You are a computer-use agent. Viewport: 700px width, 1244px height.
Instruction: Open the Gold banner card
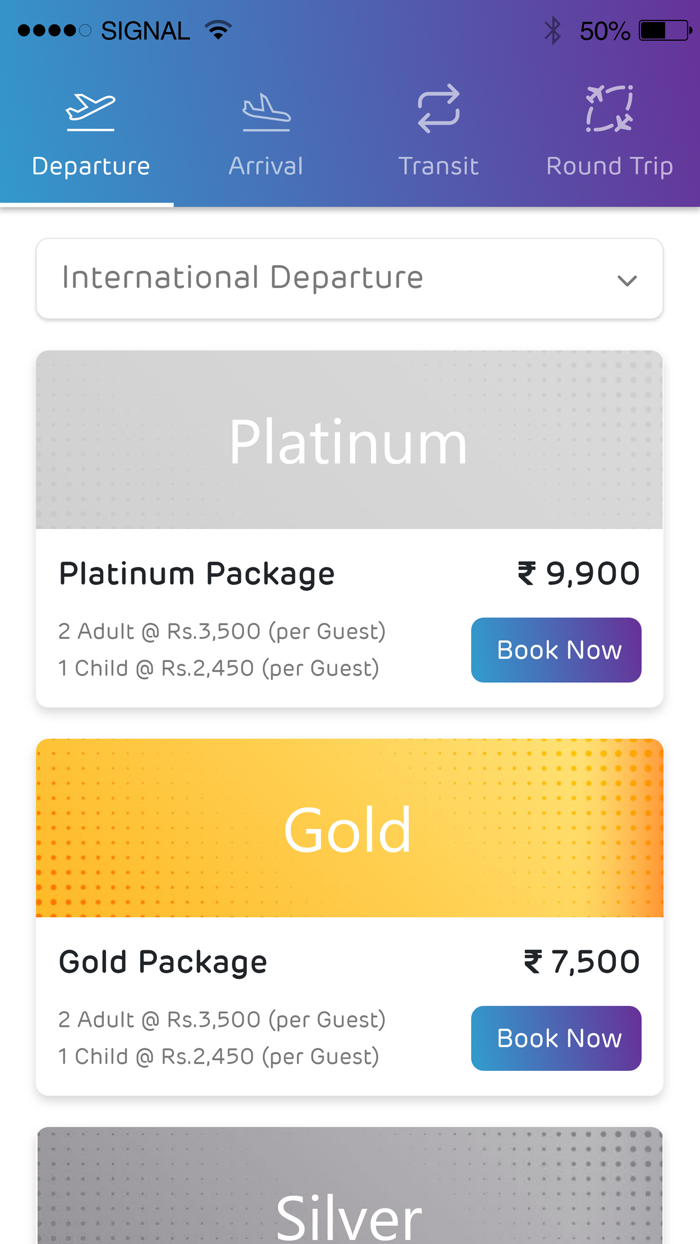[349, 828]
